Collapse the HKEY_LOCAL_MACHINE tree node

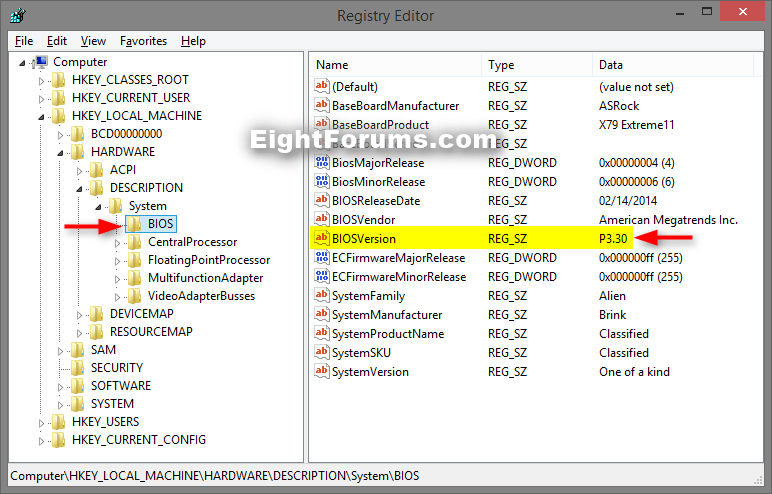pos(42,116)
